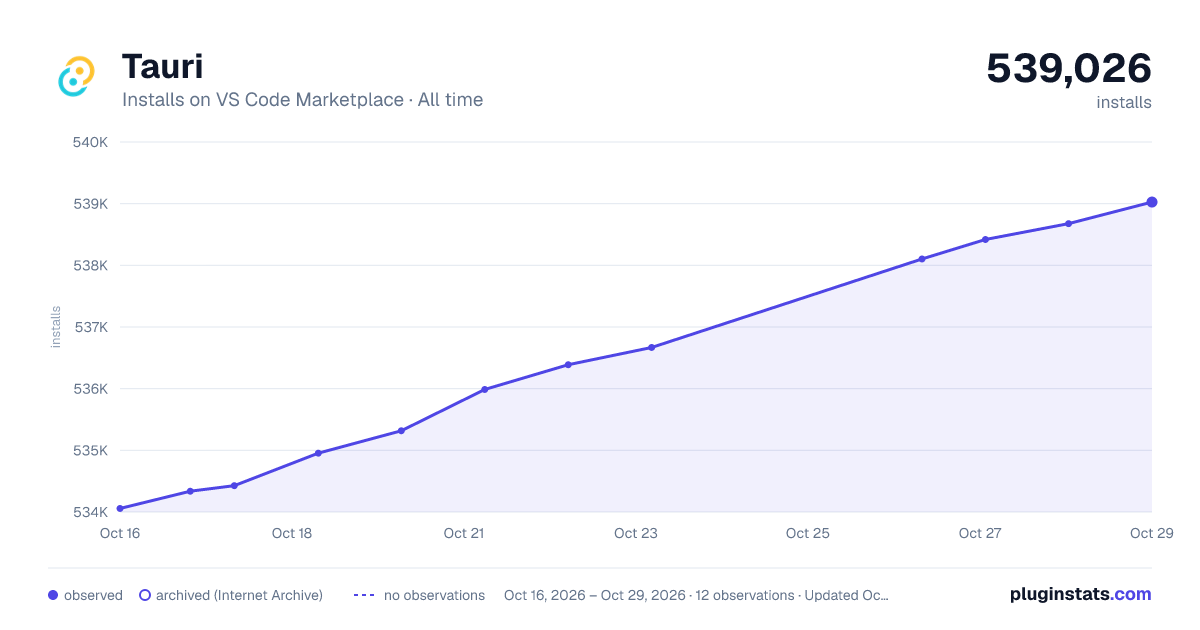Click the 'installs' label under the total count

click(1124, 102)
